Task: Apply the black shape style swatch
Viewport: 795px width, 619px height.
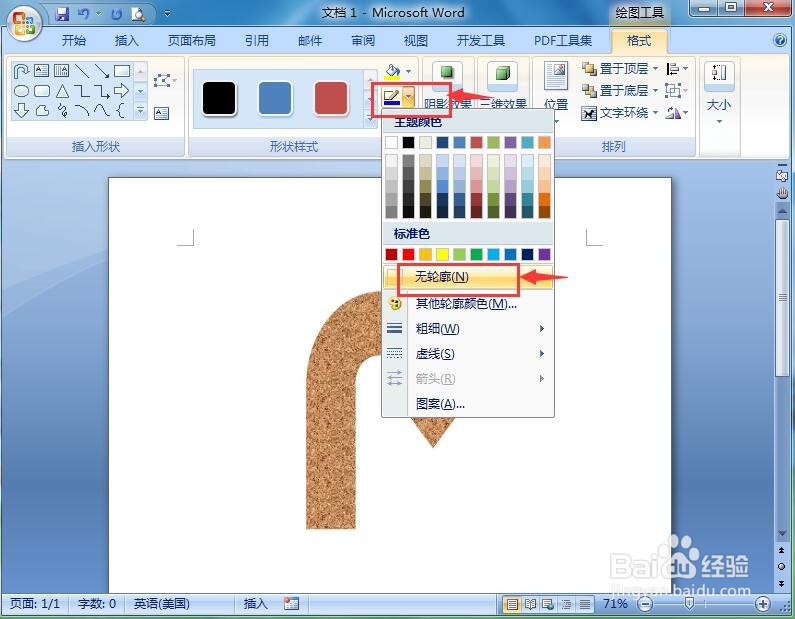Action: [x=219, y=98]
